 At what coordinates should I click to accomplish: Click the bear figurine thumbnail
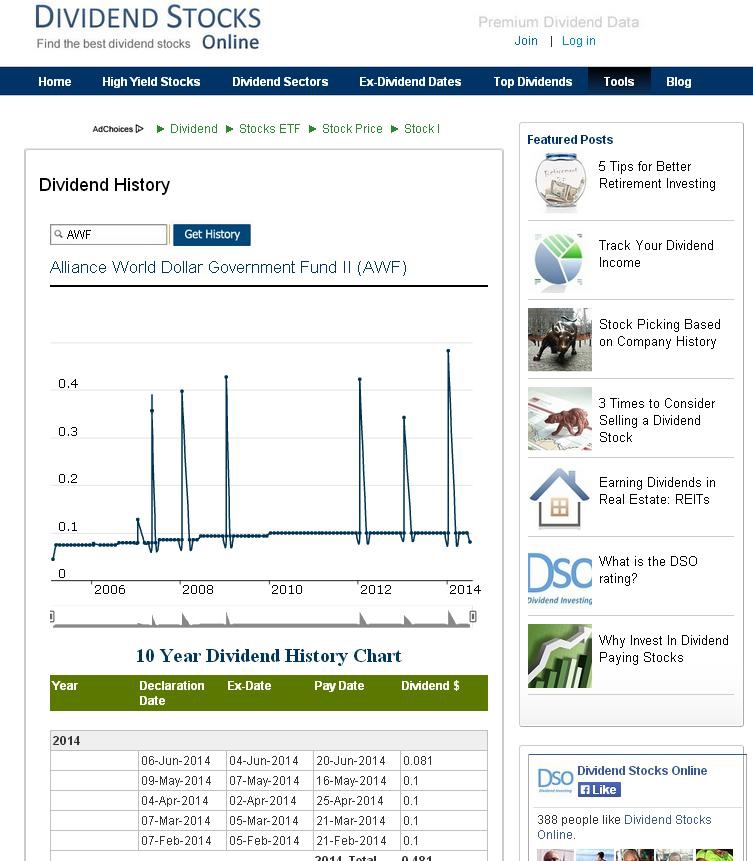coord(560,418)
